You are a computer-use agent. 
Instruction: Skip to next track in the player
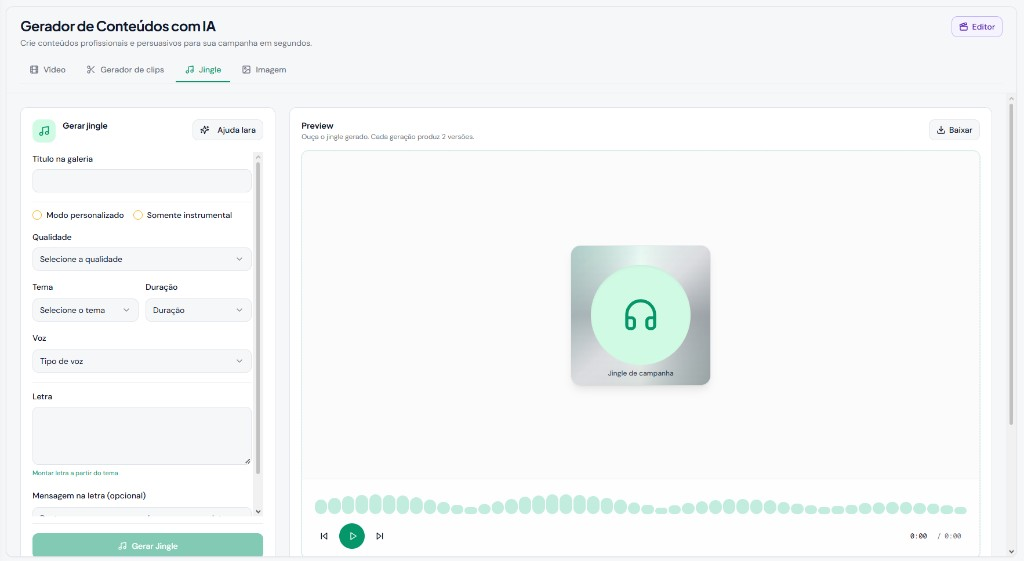380,536
